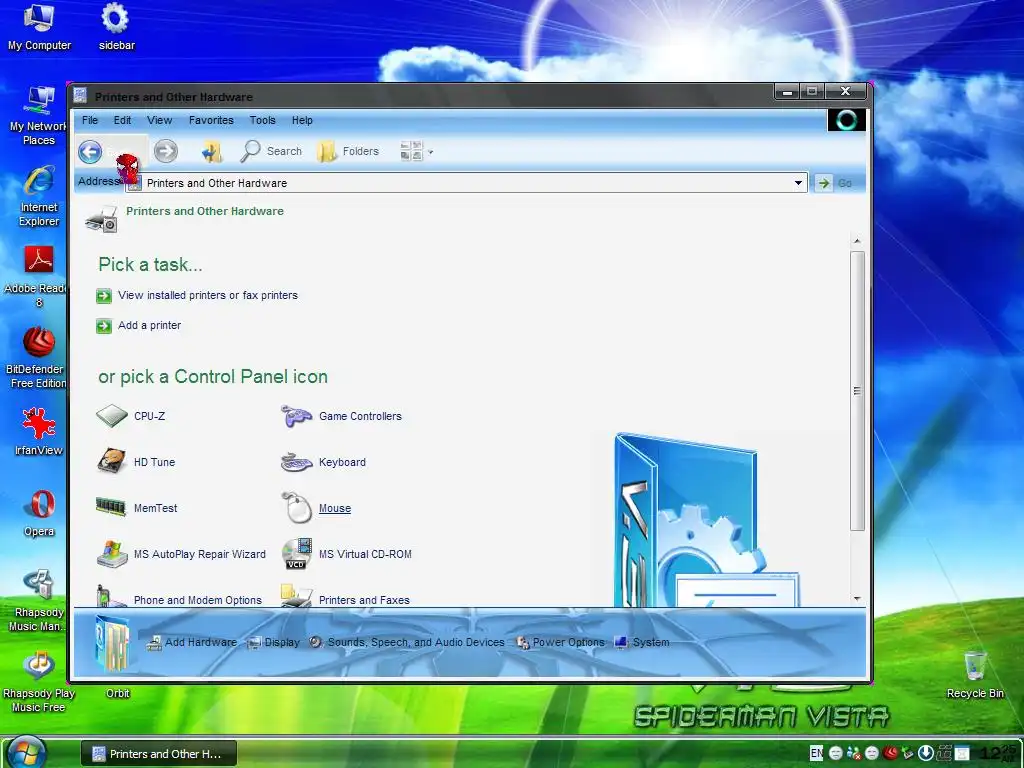The width and height of the screenshot is (1024, 768).
Task: Expand the Views dropdown arrow
Action: tap(430, 152)
